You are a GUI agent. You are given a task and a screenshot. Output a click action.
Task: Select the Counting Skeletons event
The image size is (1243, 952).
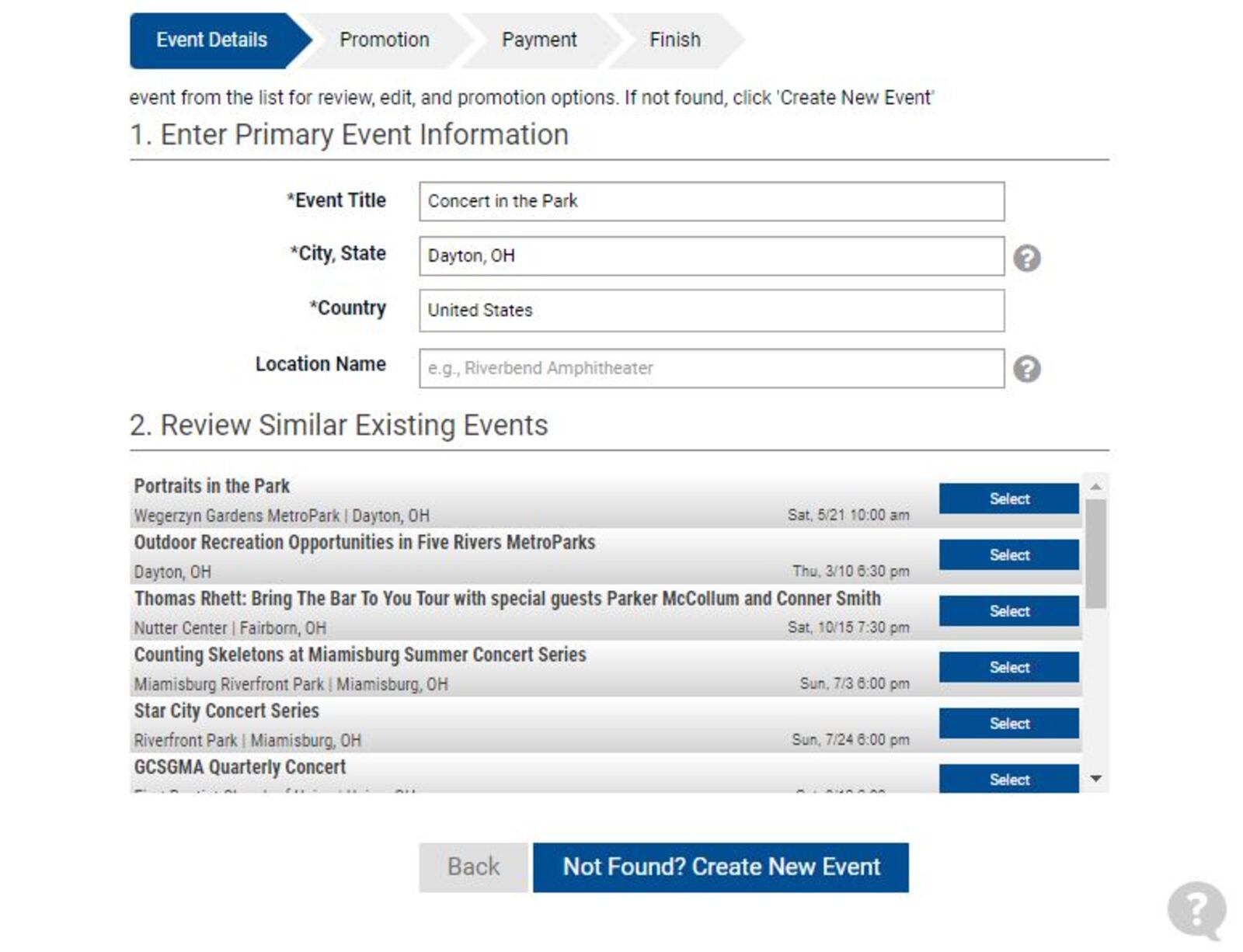[1008, 667]
